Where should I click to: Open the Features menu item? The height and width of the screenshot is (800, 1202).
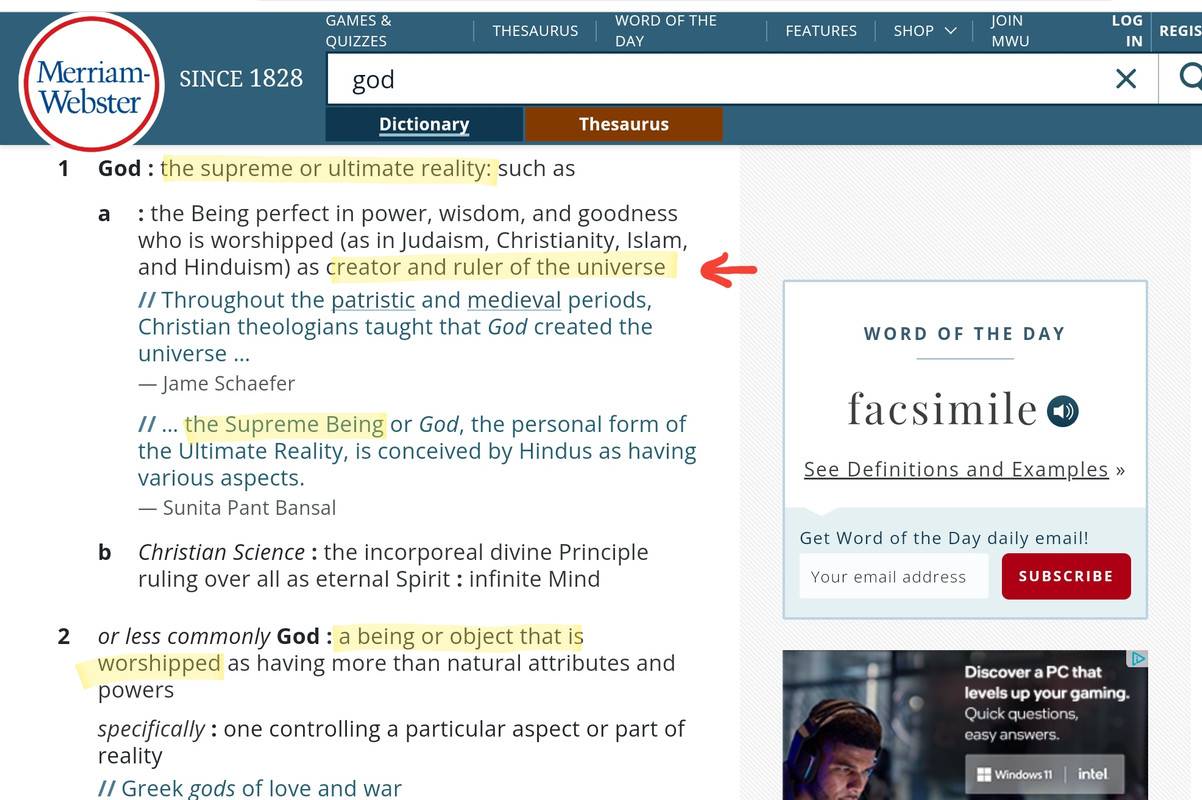coord(821,31)
